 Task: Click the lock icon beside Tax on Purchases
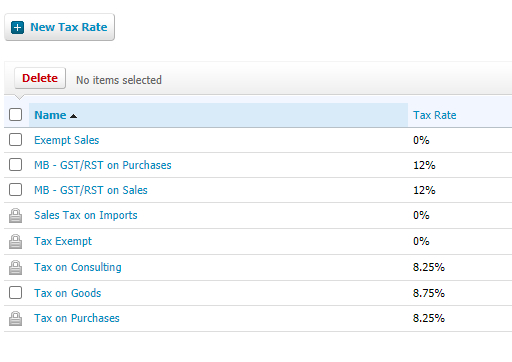pos(15,318)
